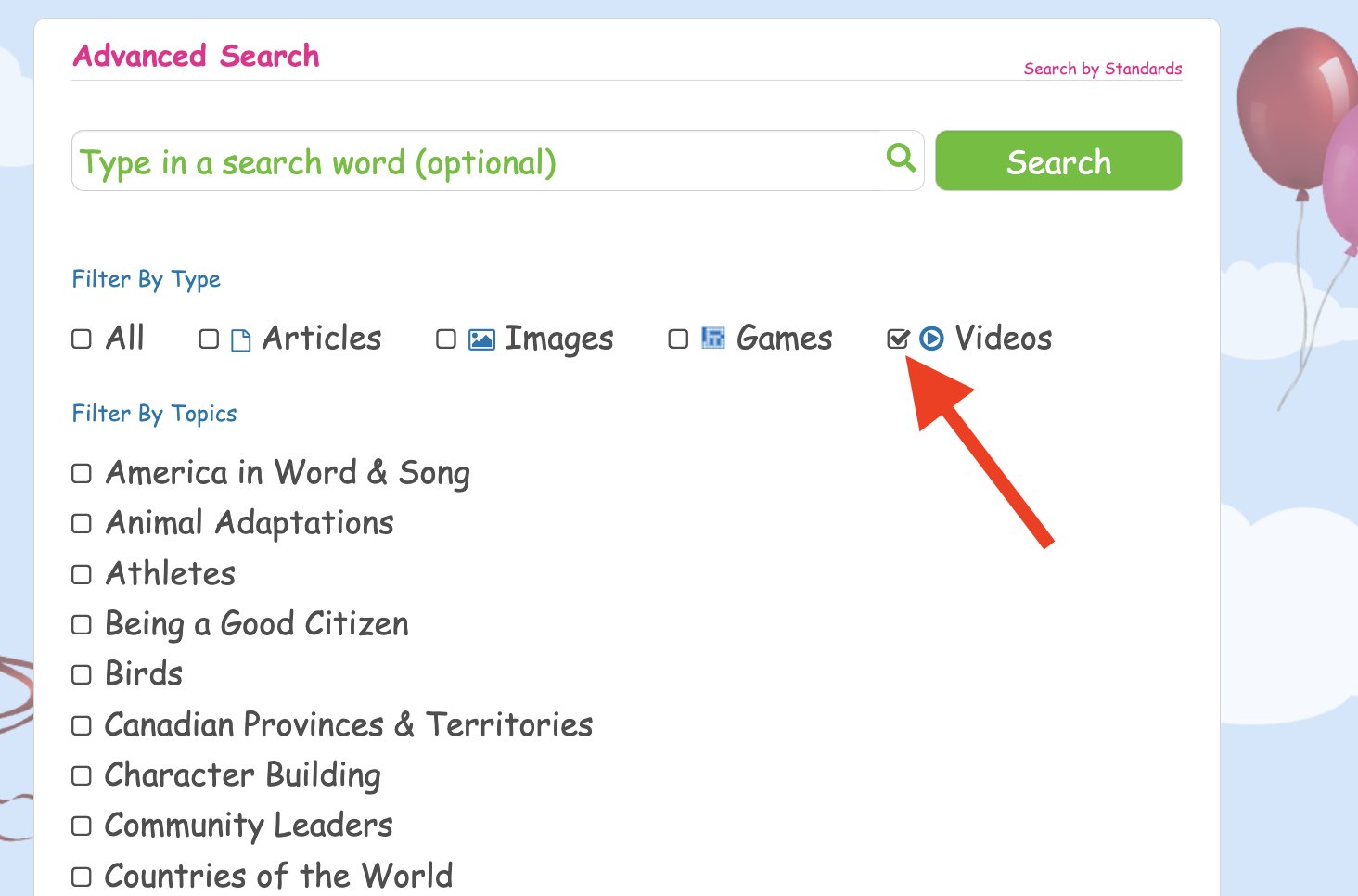Tick the Images filter checkbox
Image resolution: width=1358 pixels, height=896 pixels.
446,339
